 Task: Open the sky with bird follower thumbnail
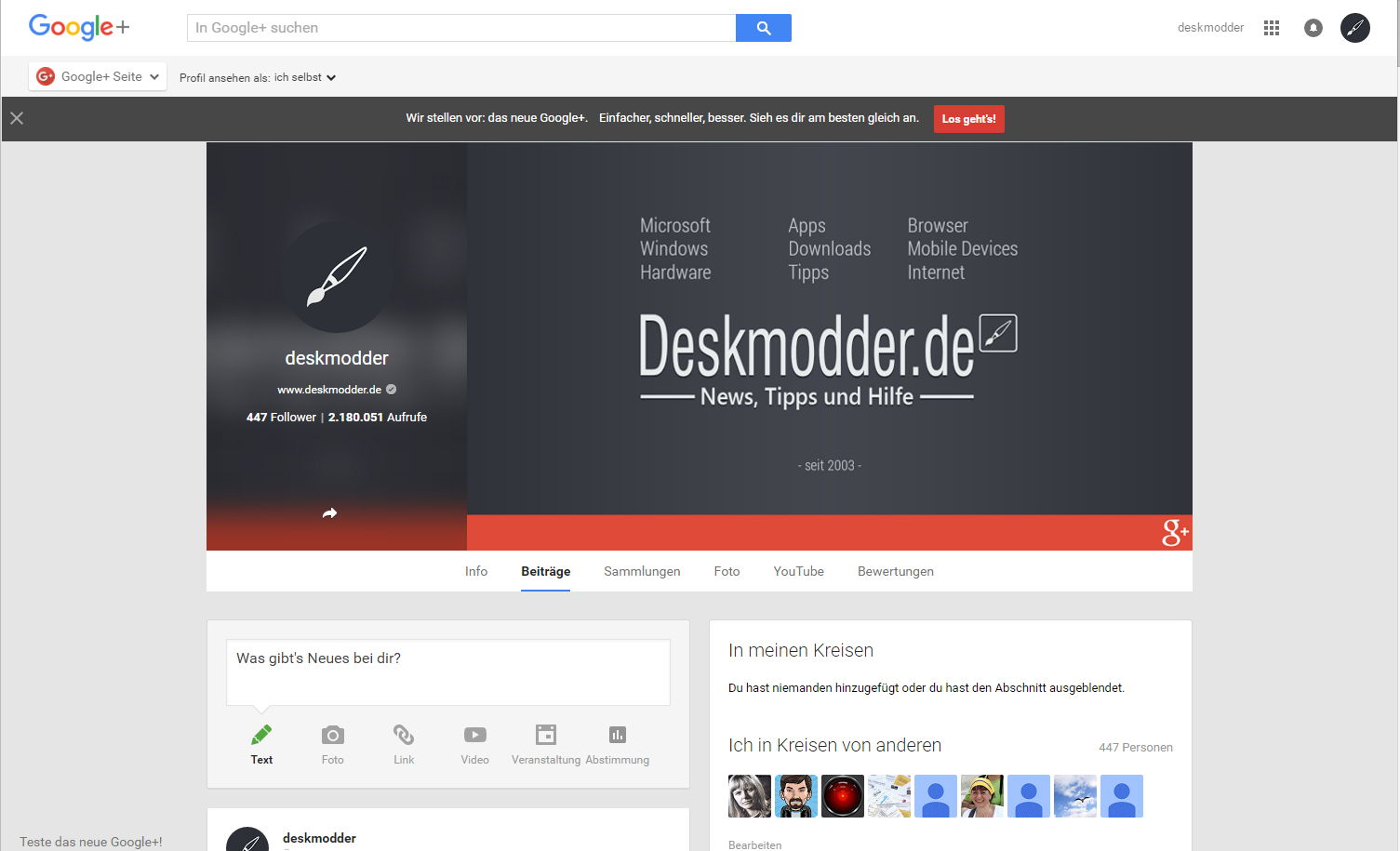pos(1075,796)
